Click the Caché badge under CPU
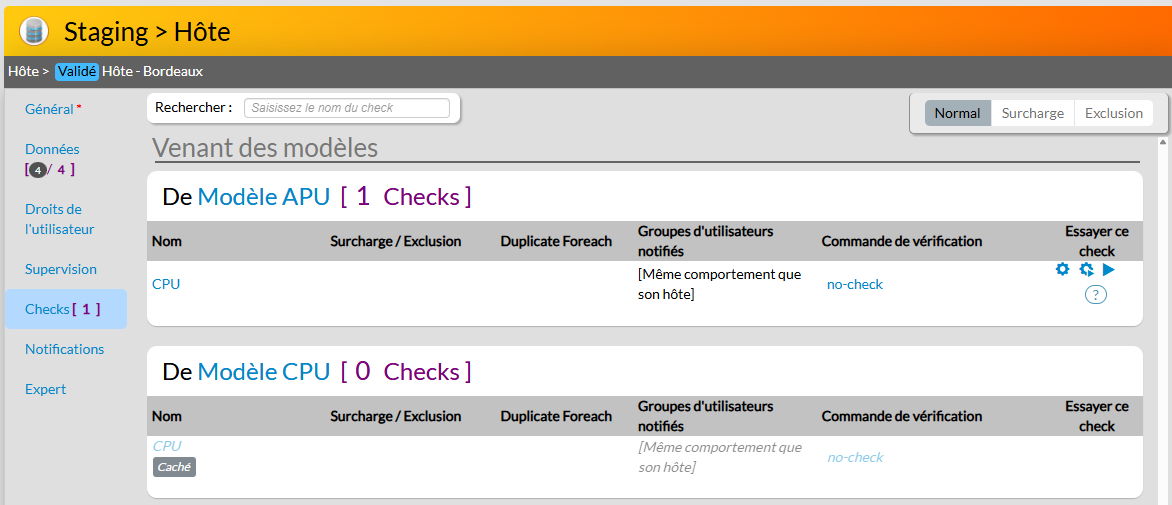Viewport: 1172px width, 505px height. pyautogui.click(x=174, y=467)
